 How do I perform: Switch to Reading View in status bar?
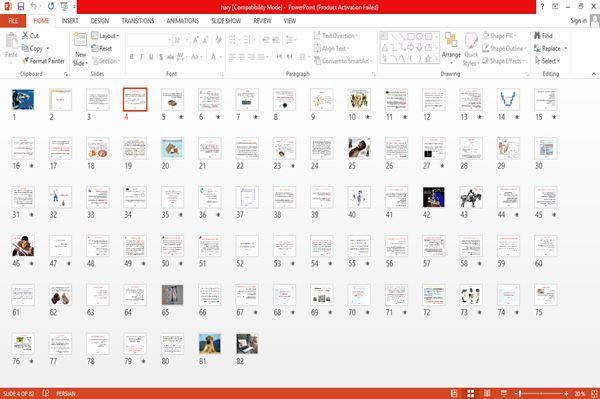[487, 393]
